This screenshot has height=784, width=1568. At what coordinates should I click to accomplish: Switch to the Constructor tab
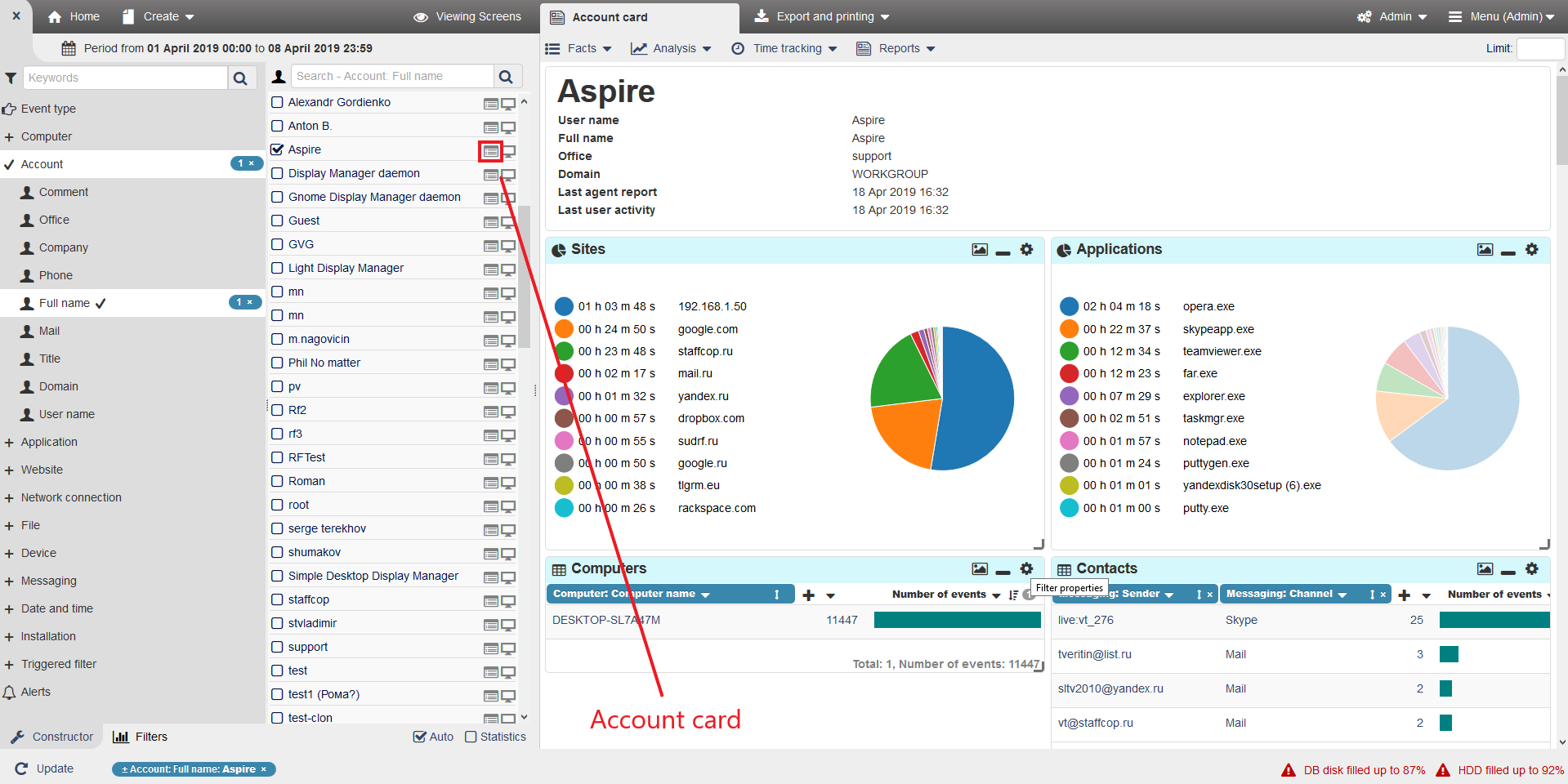(52, 737)
